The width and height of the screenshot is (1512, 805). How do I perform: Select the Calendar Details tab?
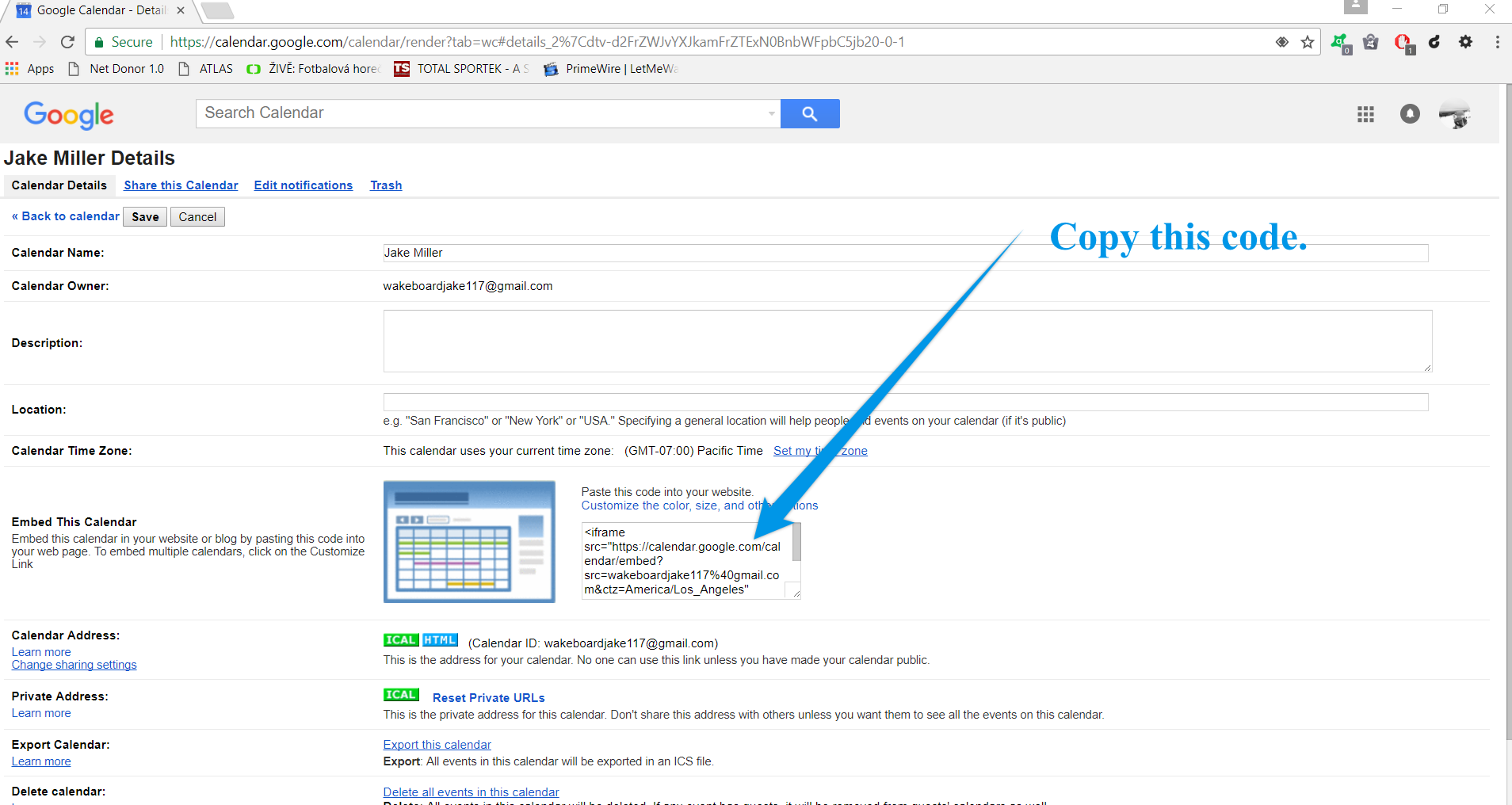pos(59,185)
